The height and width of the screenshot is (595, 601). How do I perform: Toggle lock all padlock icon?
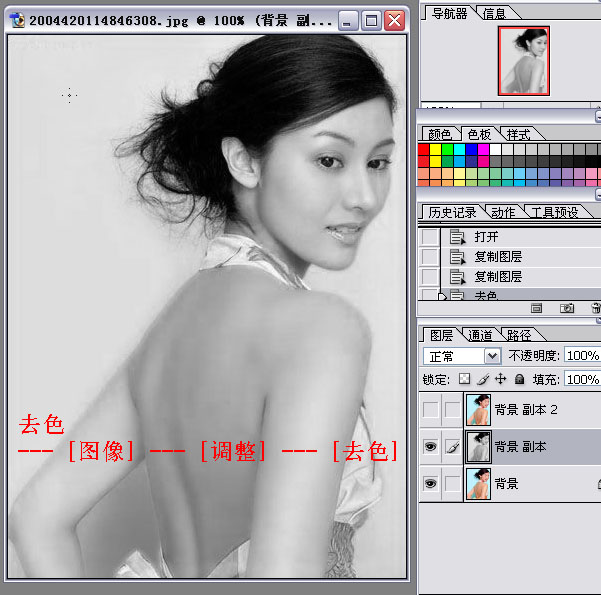click(x=519, y=379)
